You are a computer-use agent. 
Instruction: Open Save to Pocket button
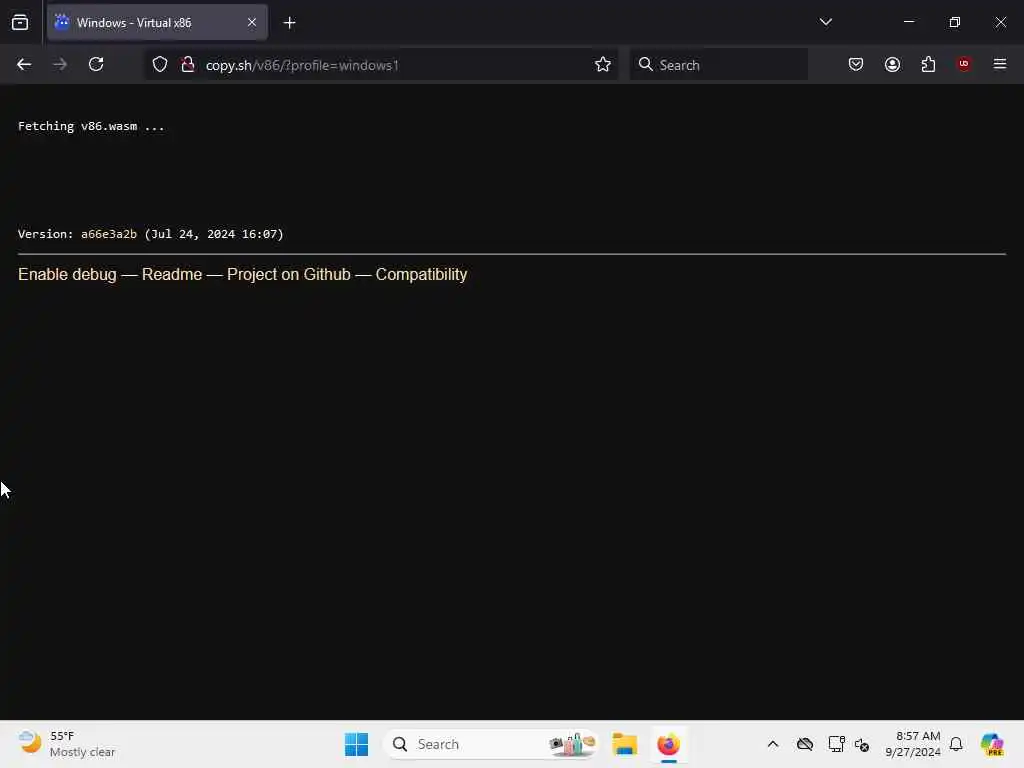point(856,64)
